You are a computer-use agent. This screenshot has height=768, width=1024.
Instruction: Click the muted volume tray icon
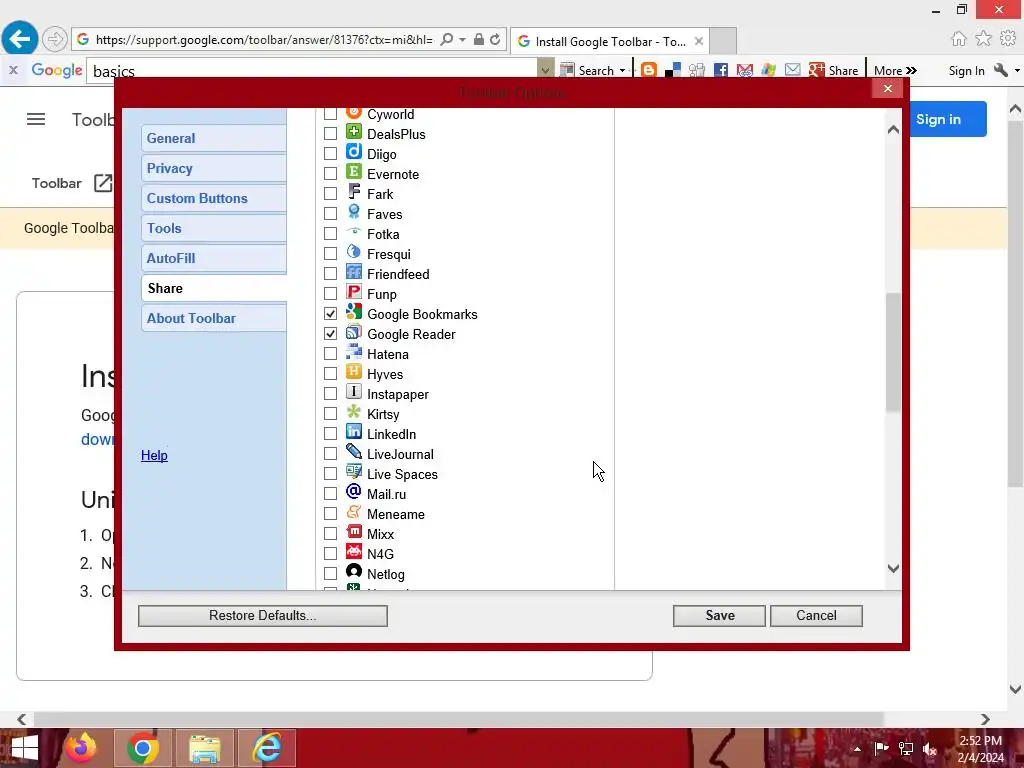930,749
